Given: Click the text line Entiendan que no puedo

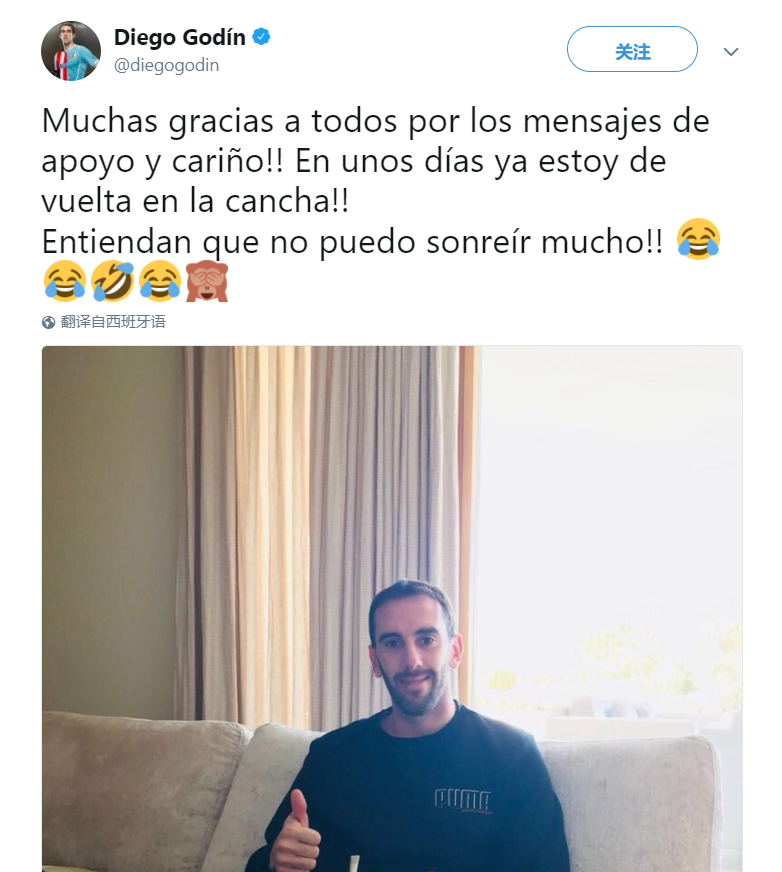Looking at the screenshot, I should [353, 242].
